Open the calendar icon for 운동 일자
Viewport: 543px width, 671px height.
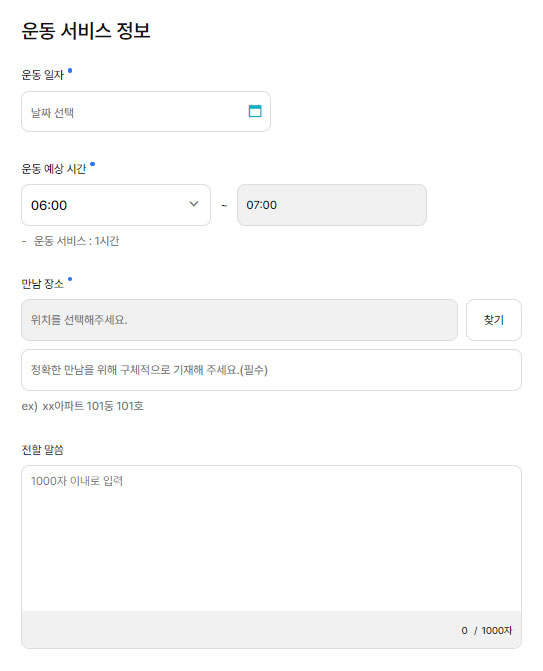[x=255, y=111]
